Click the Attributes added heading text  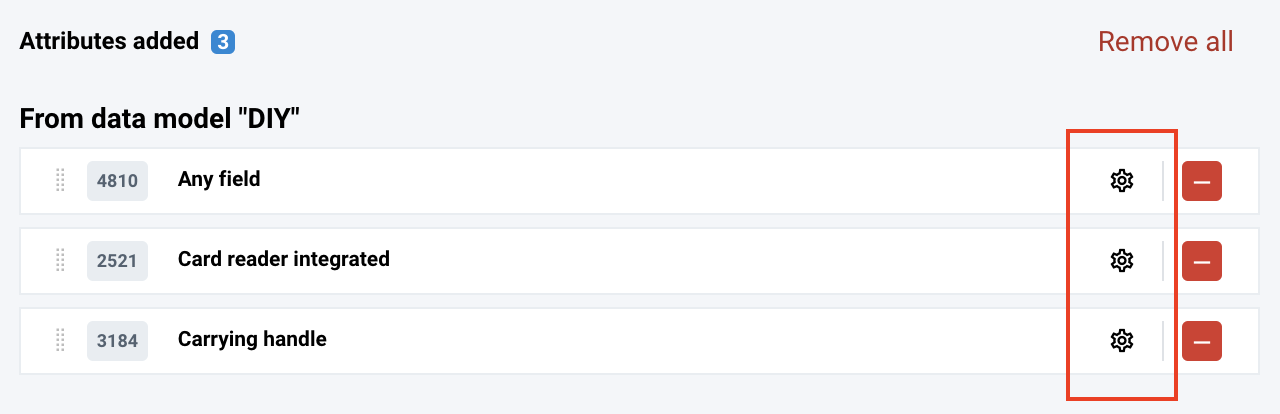109,42
